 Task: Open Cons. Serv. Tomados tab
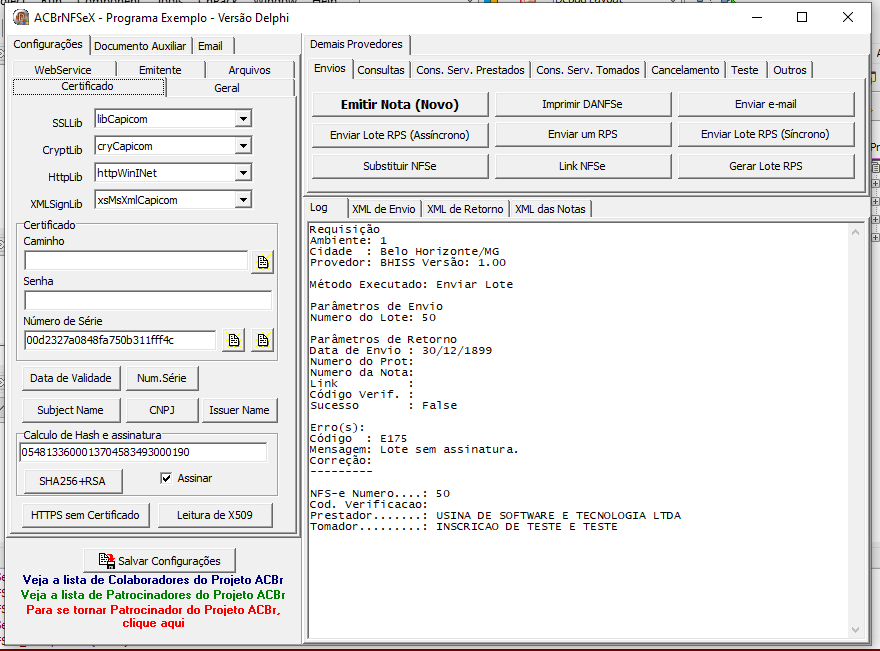click(588, 70)
